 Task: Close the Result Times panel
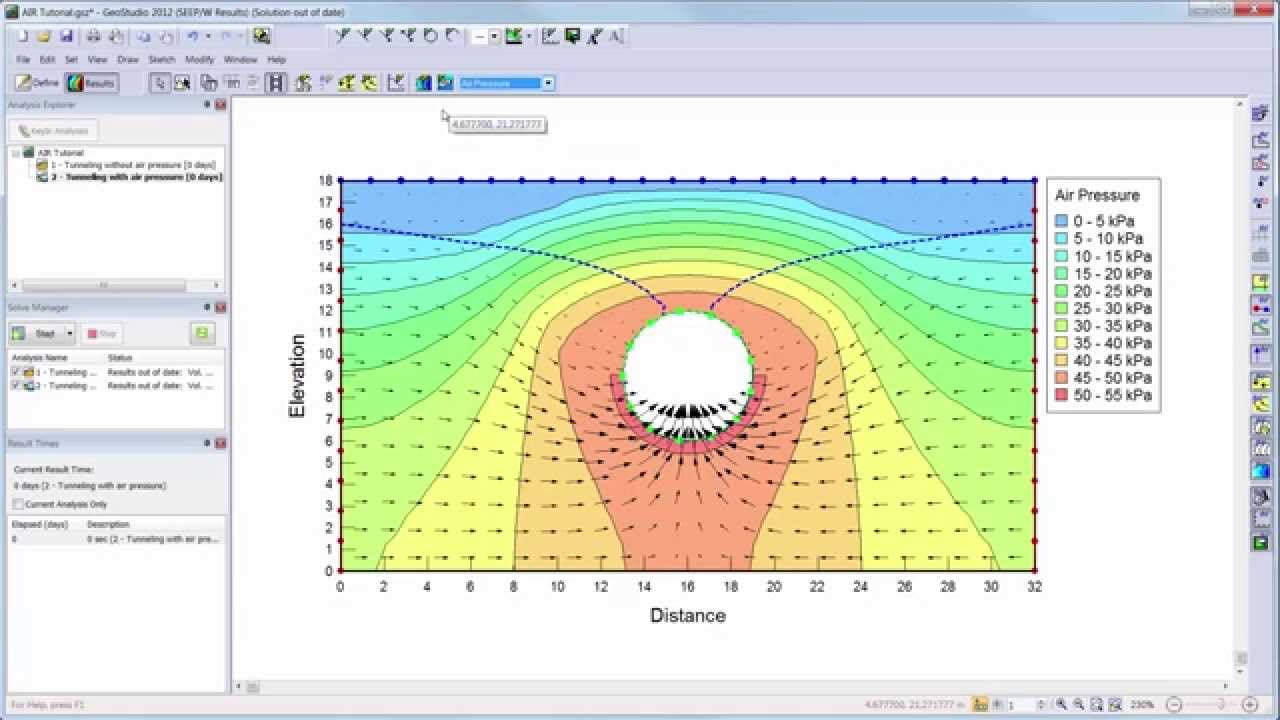click(x=220, y=443)
